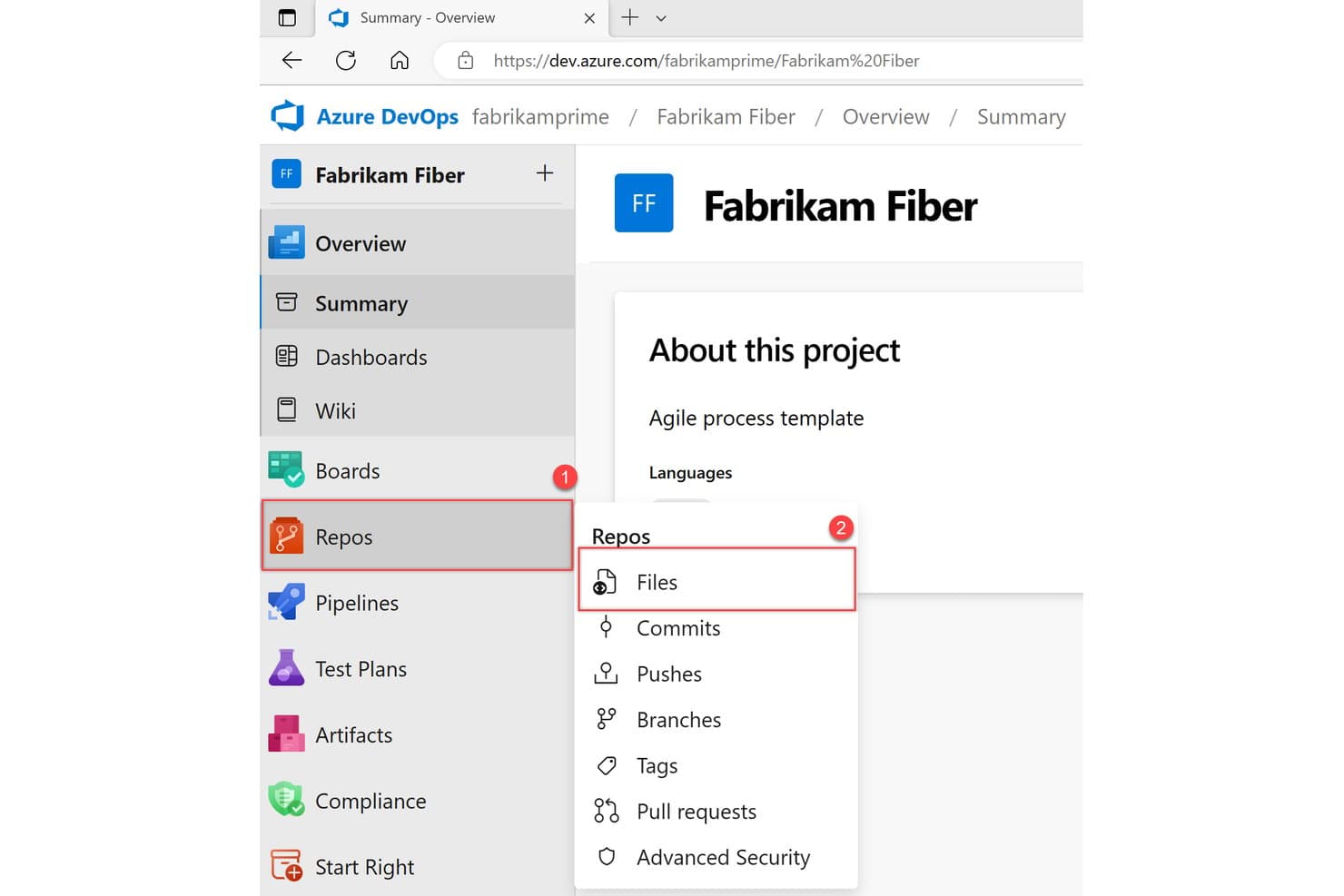This screenshot has height=896, width=1344.
Task: Click the FF project avatar in header
Action: pyautogui.click(x=644, y=202)
